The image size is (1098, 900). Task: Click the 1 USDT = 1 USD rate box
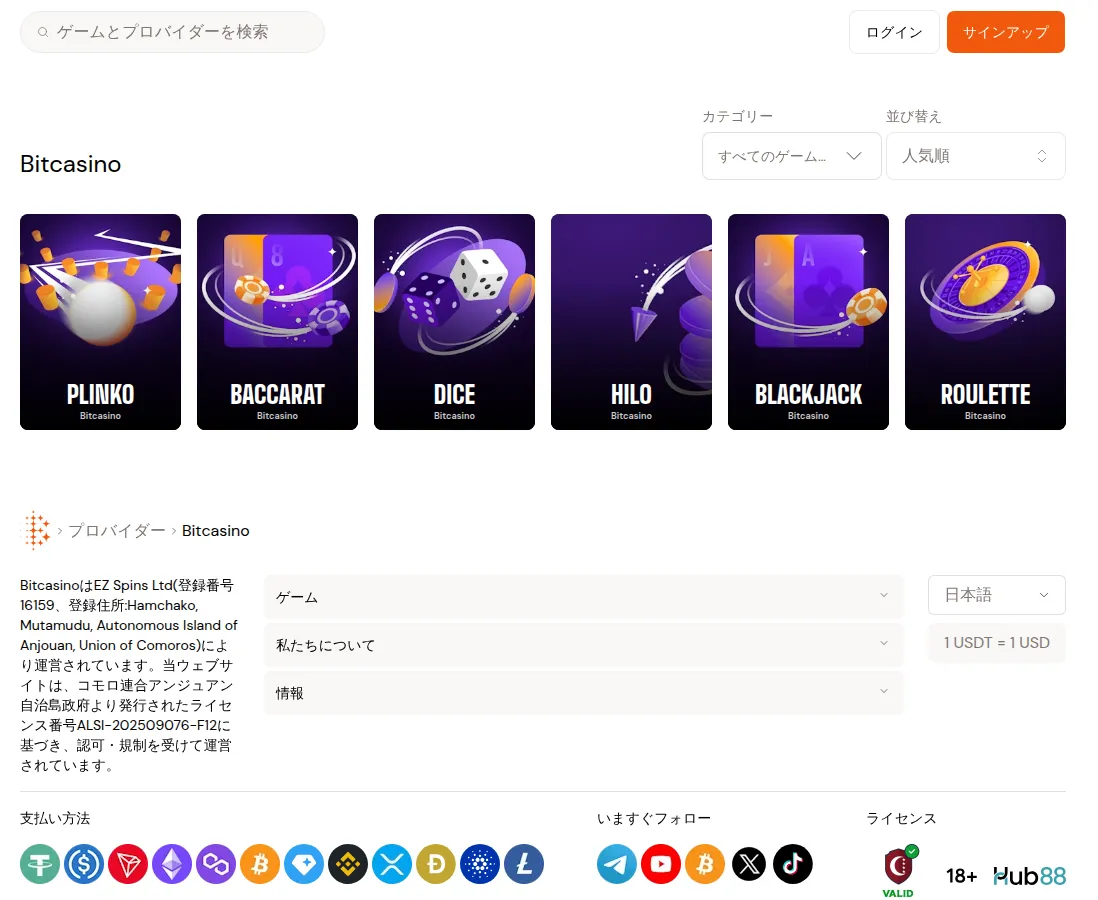[x=996, y=643]
